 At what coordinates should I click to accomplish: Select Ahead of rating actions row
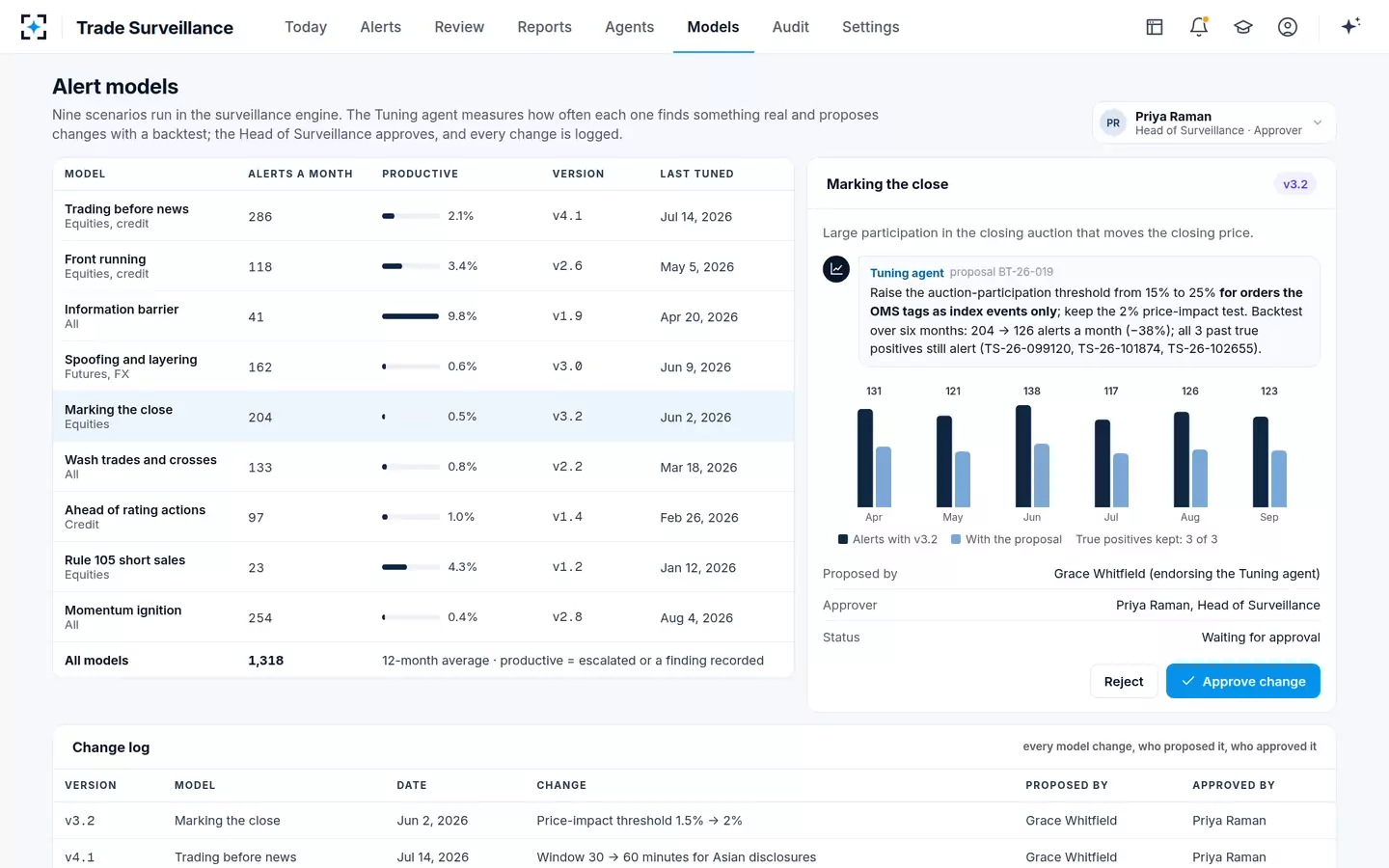tap(423, 517)
